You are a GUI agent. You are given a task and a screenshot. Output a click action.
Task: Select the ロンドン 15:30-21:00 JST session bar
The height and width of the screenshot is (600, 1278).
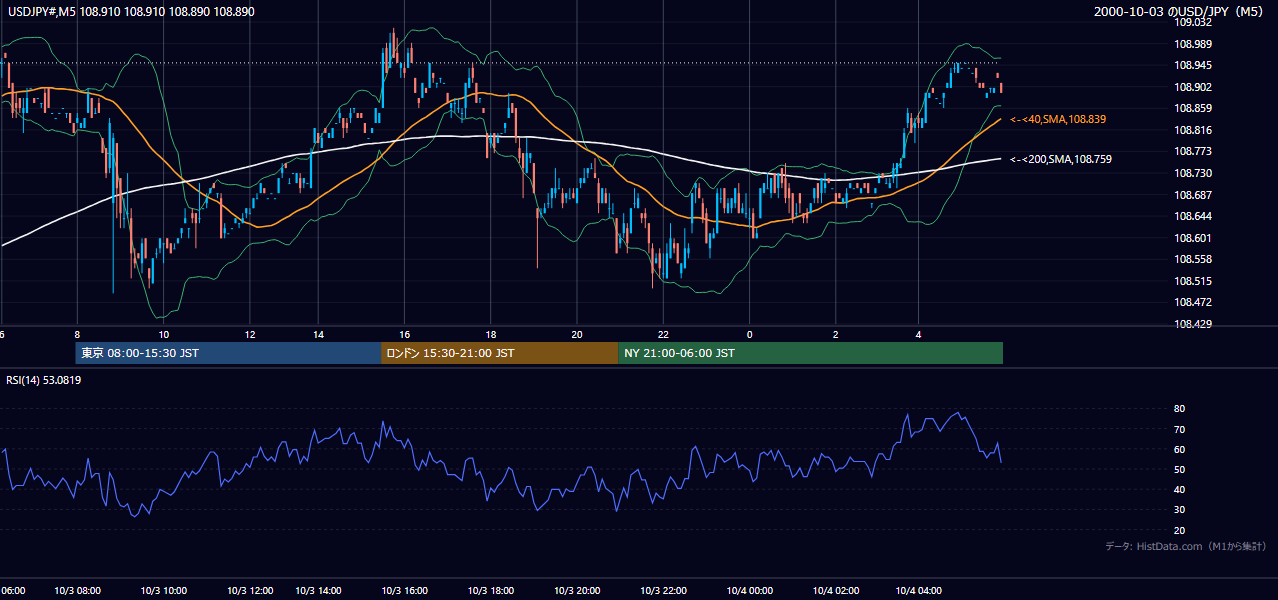499,353
